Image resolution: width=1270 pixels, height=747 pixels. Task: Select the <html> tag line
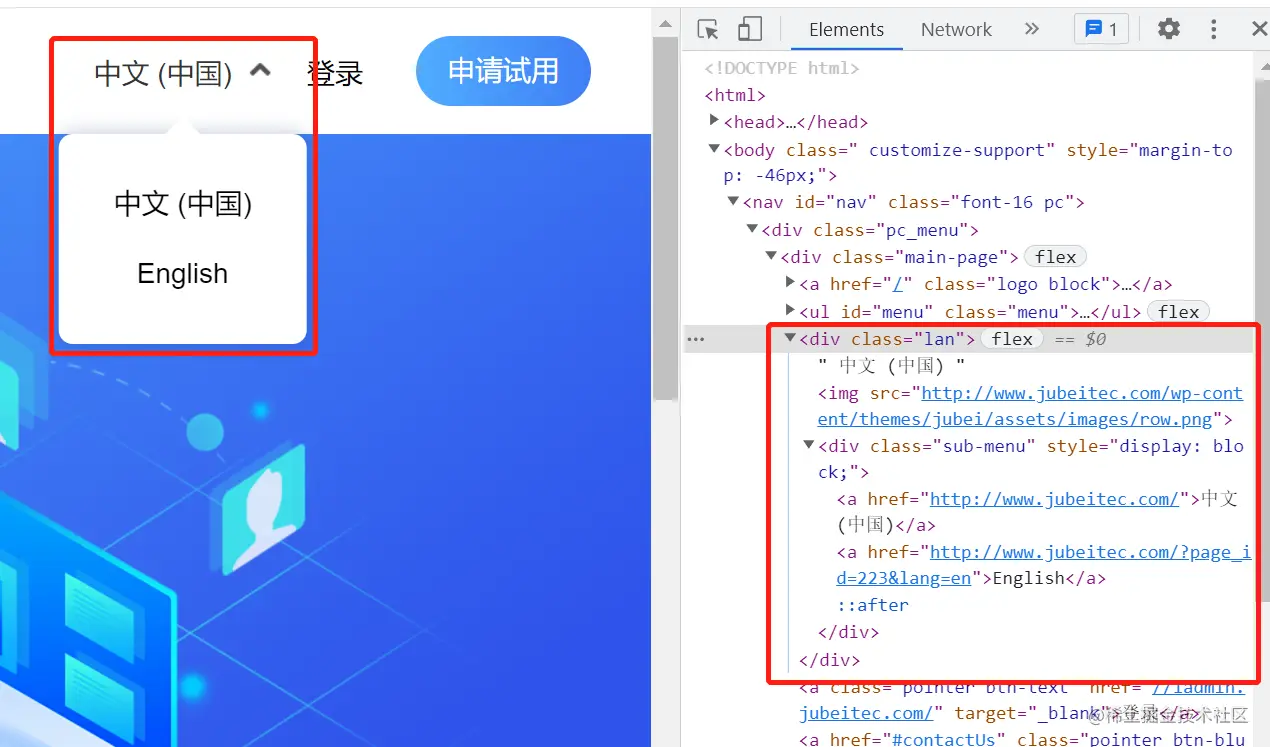coord(735,95)
